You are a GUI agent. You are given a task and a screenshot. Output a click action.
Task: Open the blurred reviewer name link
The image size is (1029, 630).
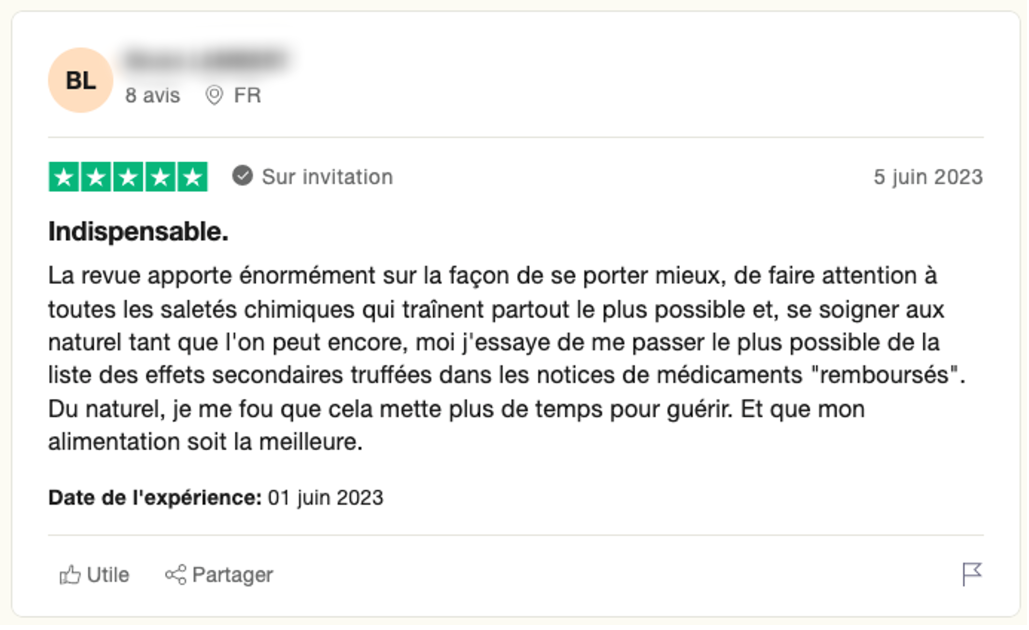[x=206, y=60]
